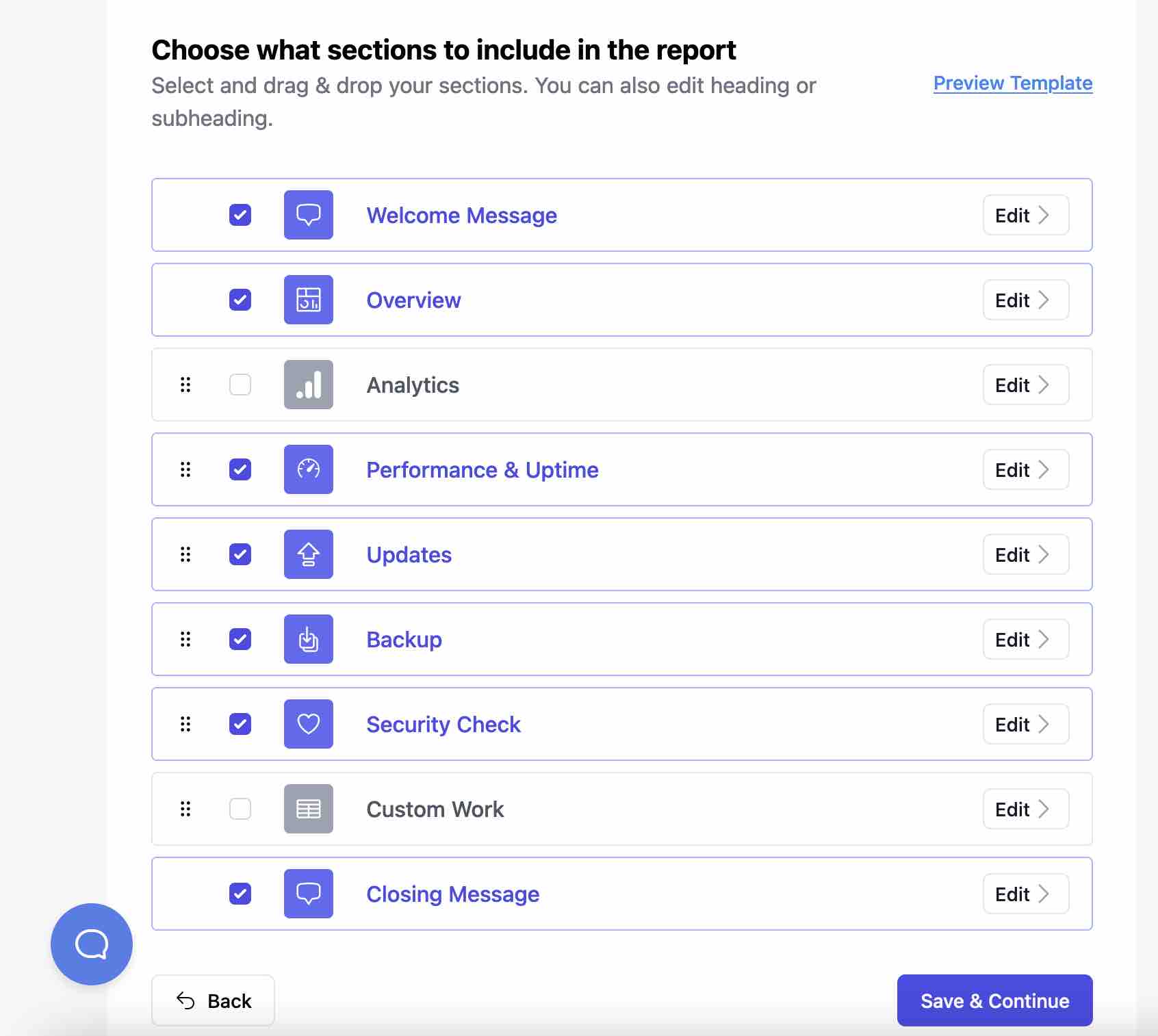Click the Backup download icon
1158x1036 pixels.
pos(308,639)
